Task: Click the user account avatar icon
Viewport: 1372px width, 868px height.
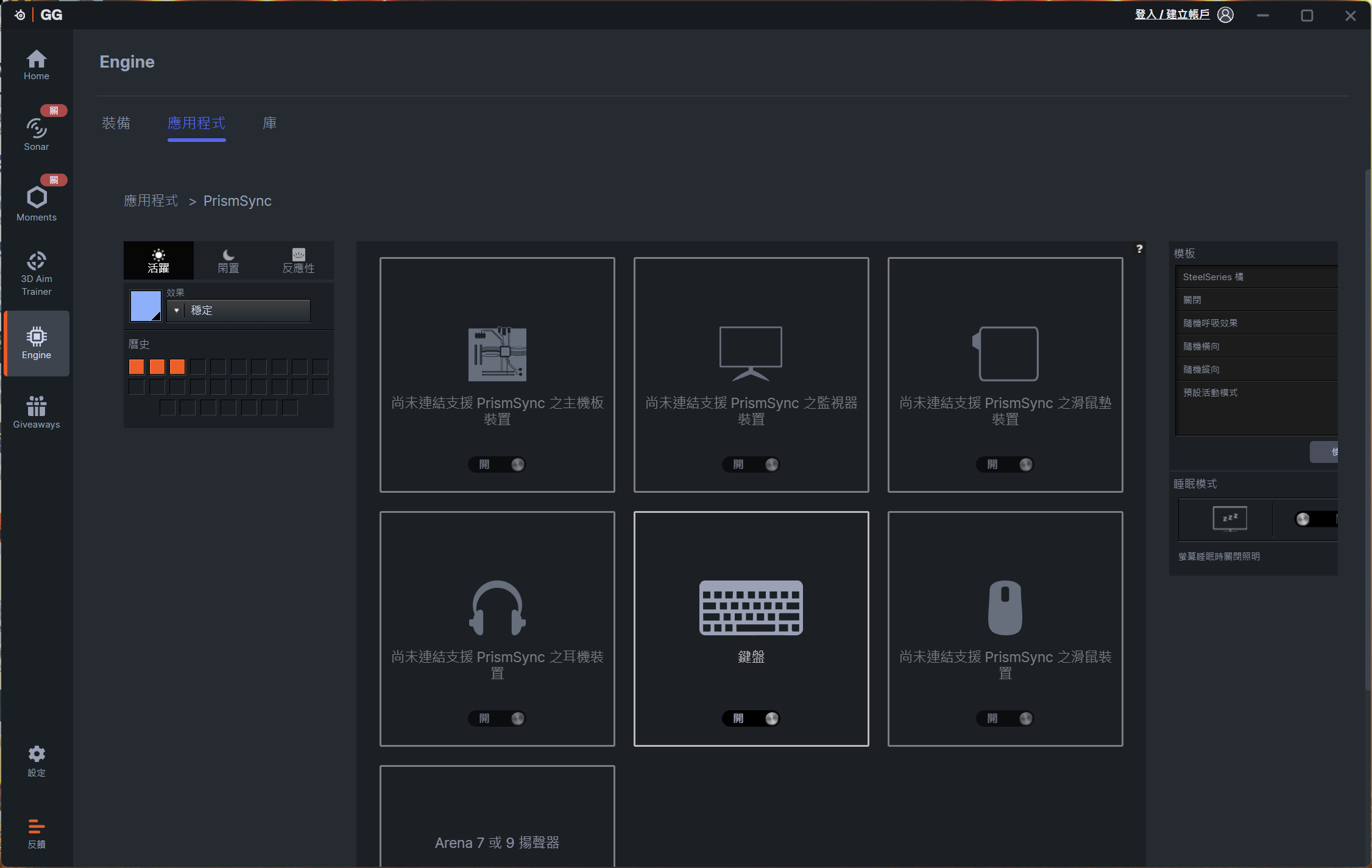Action: coord(1225,15)
